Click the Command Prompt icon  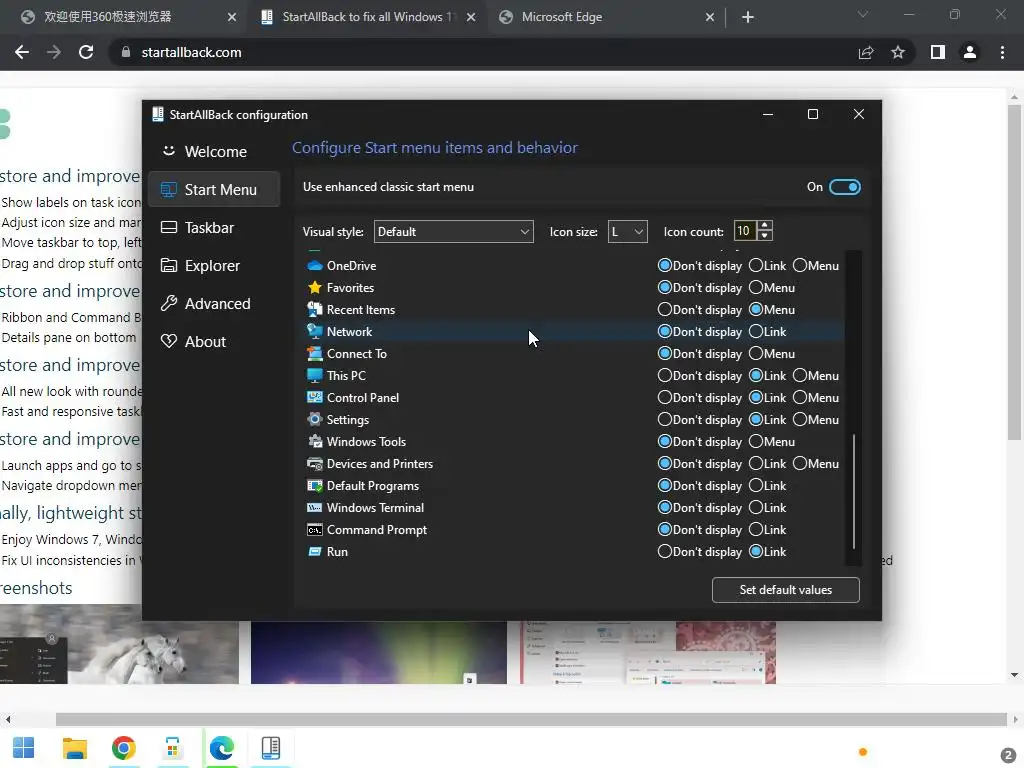(315, 530)
